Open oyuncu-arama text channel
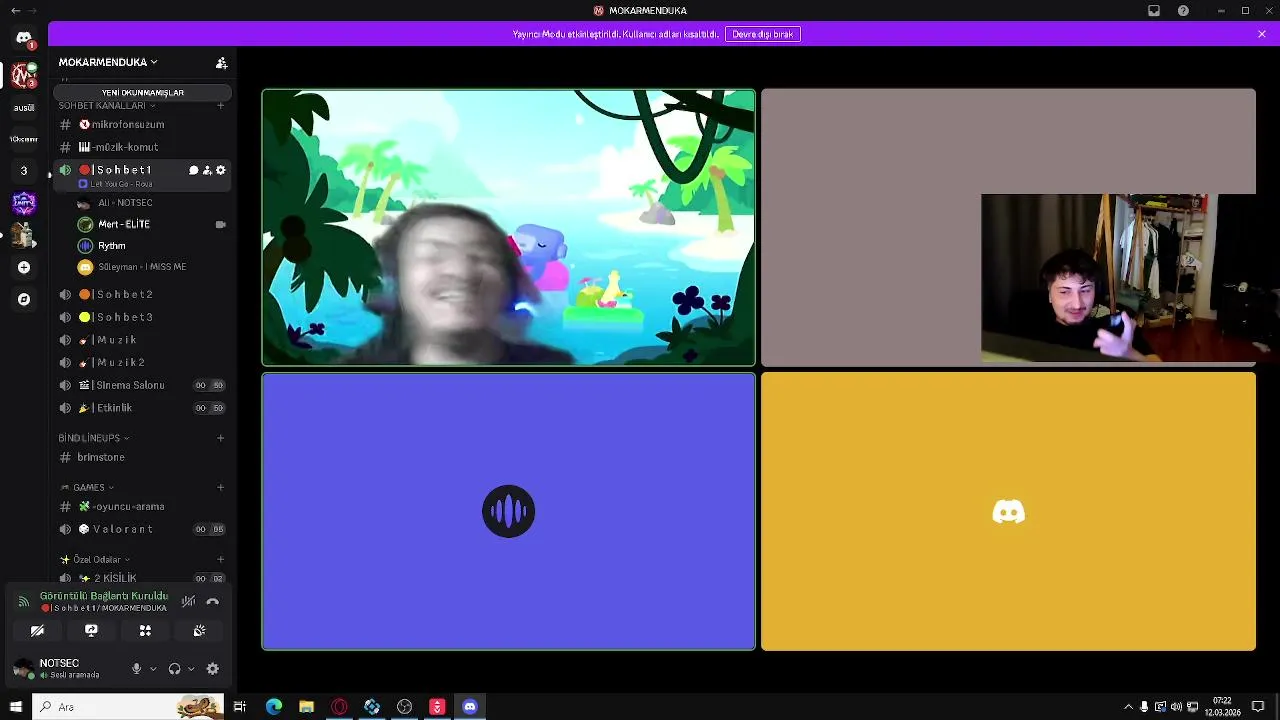 click(142, 507)
